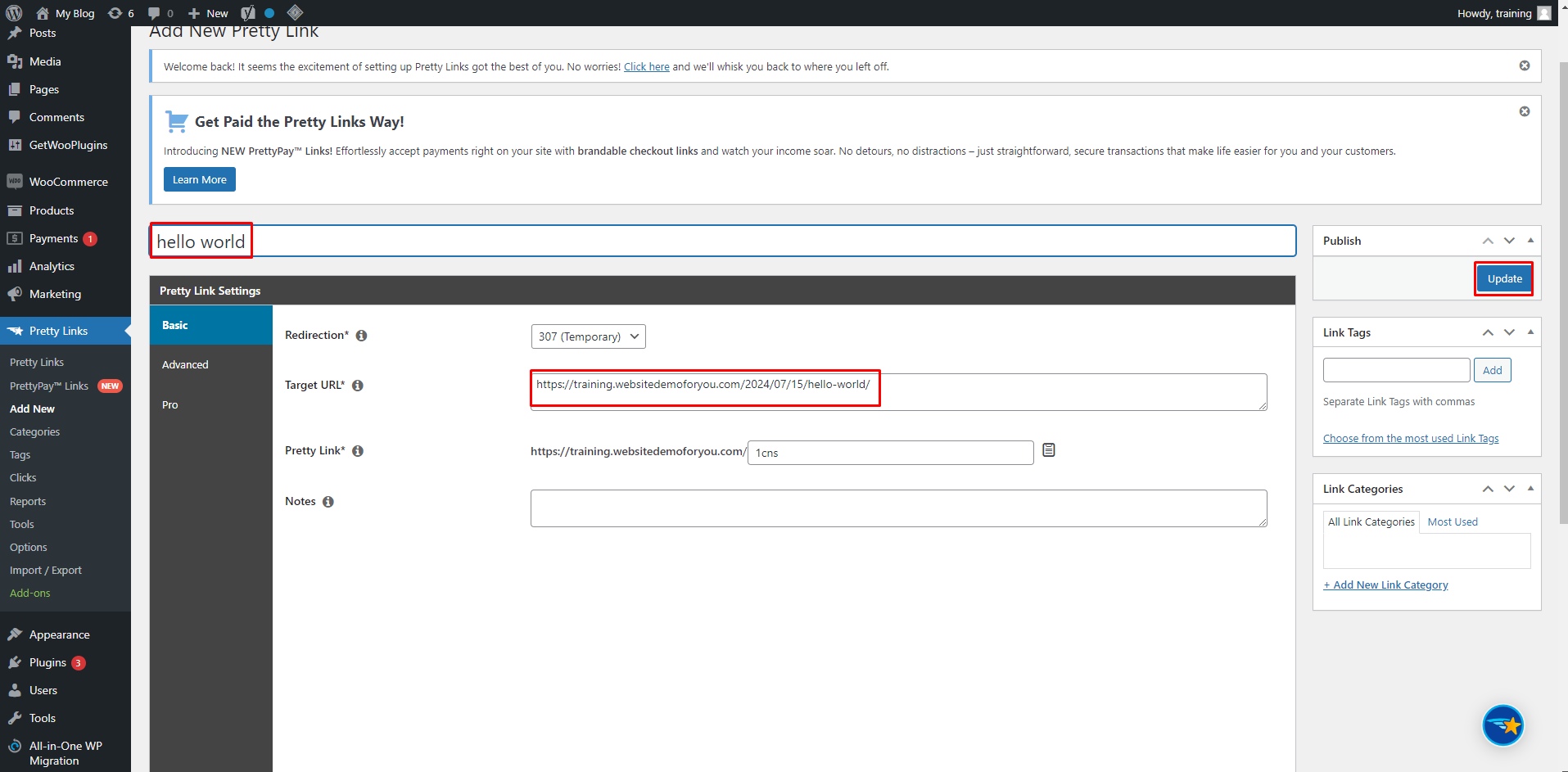Image resolution: width=1568 pixels, height=772 pixels.
Task: Click the Redirection info icon
Action: [x=361, y=336]
